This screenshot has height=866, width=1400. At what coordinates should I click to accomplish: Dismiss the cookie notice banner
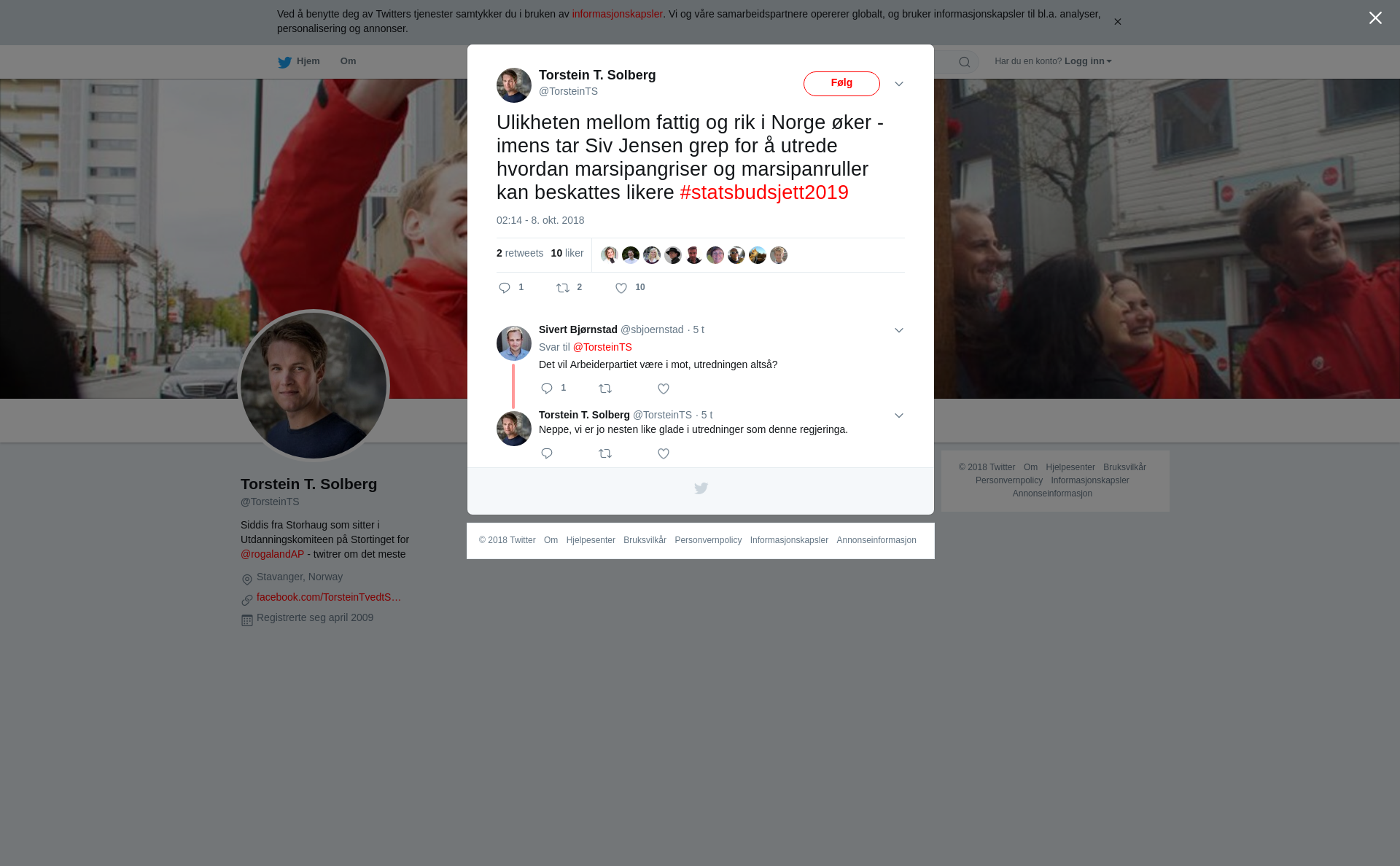coord(1117,22)
